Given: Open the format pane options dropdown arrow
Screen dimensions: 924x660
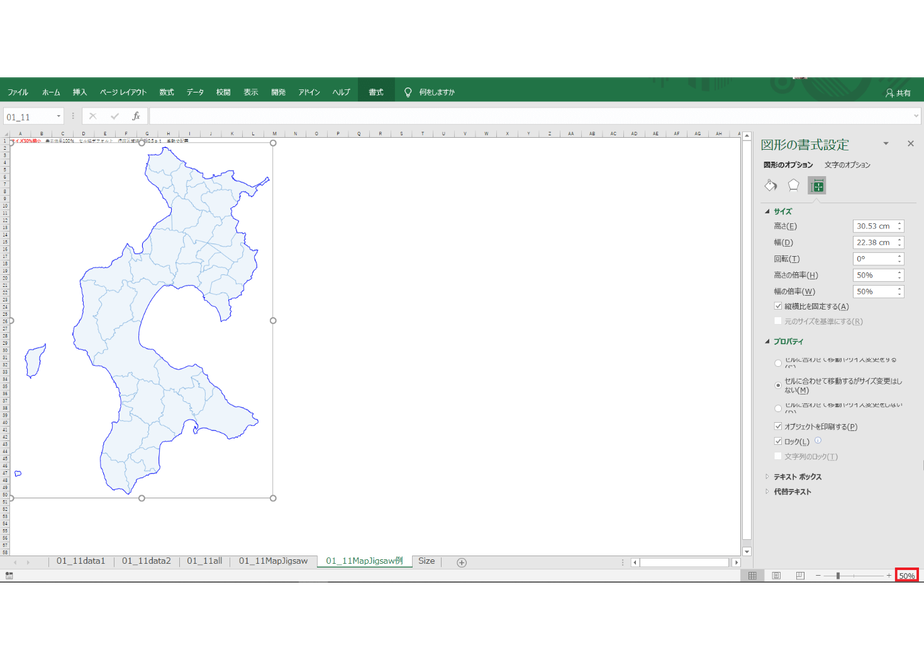Looking at the screenshot, I should 886,143.
